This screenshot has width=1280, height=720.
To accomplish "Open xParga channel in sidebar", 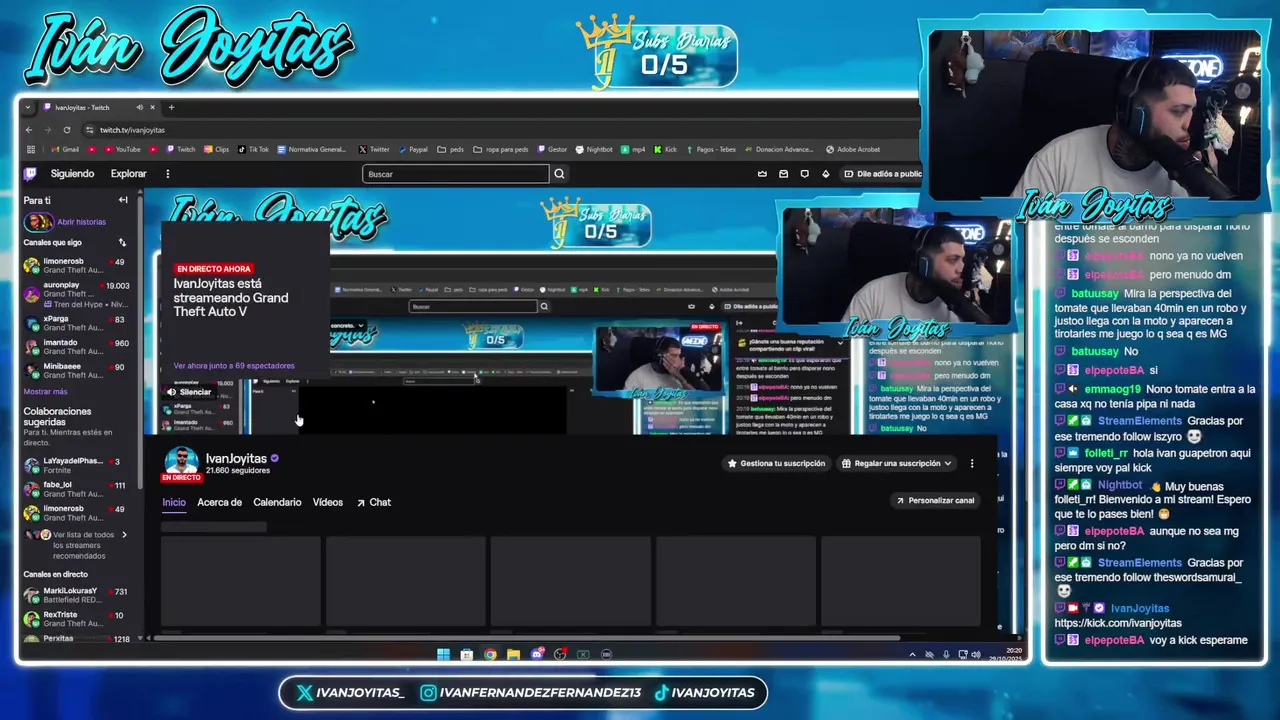I will [x=77, y=323].
